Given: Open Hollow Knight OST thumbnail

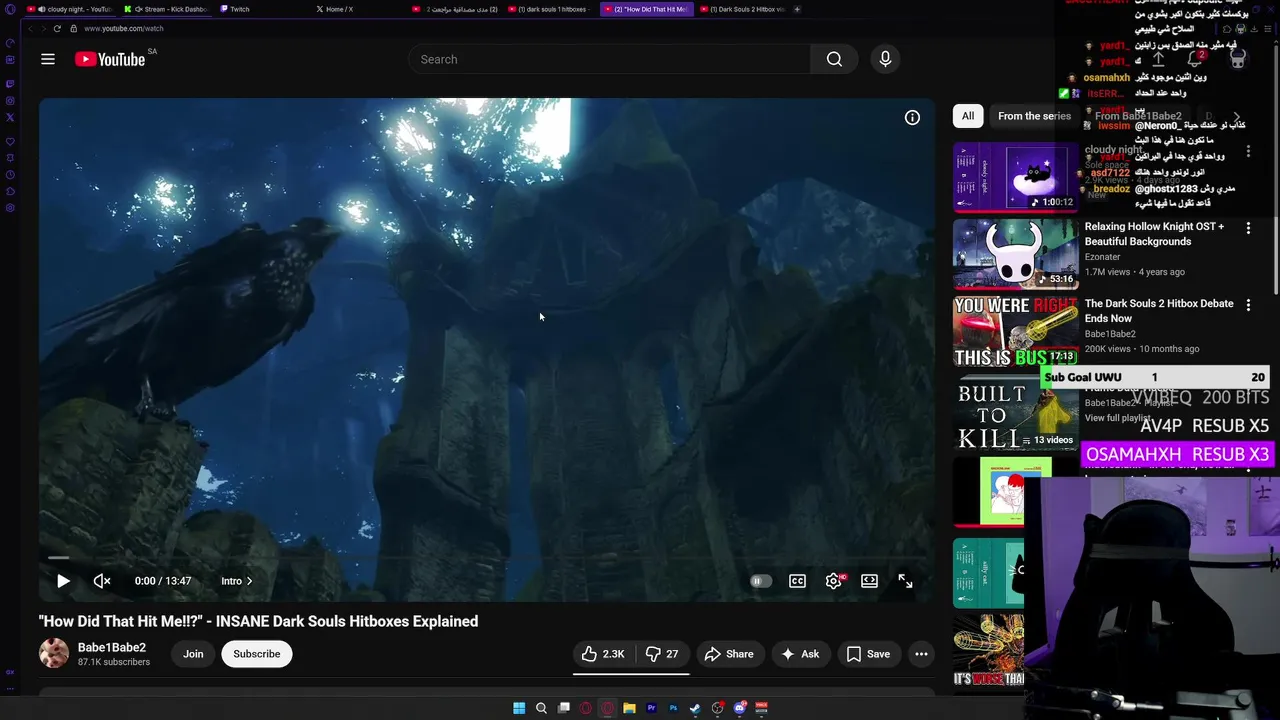Looking at the screenshot, I should [1016, 254].
